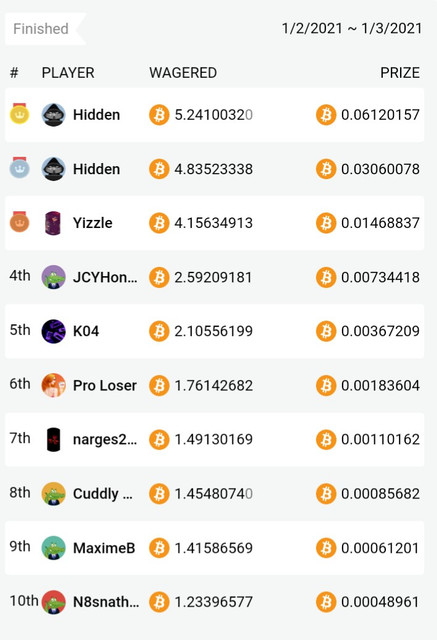Screen dimensions: 437x640
Task: Open narges2... player profile link
Action: [105, 440]
